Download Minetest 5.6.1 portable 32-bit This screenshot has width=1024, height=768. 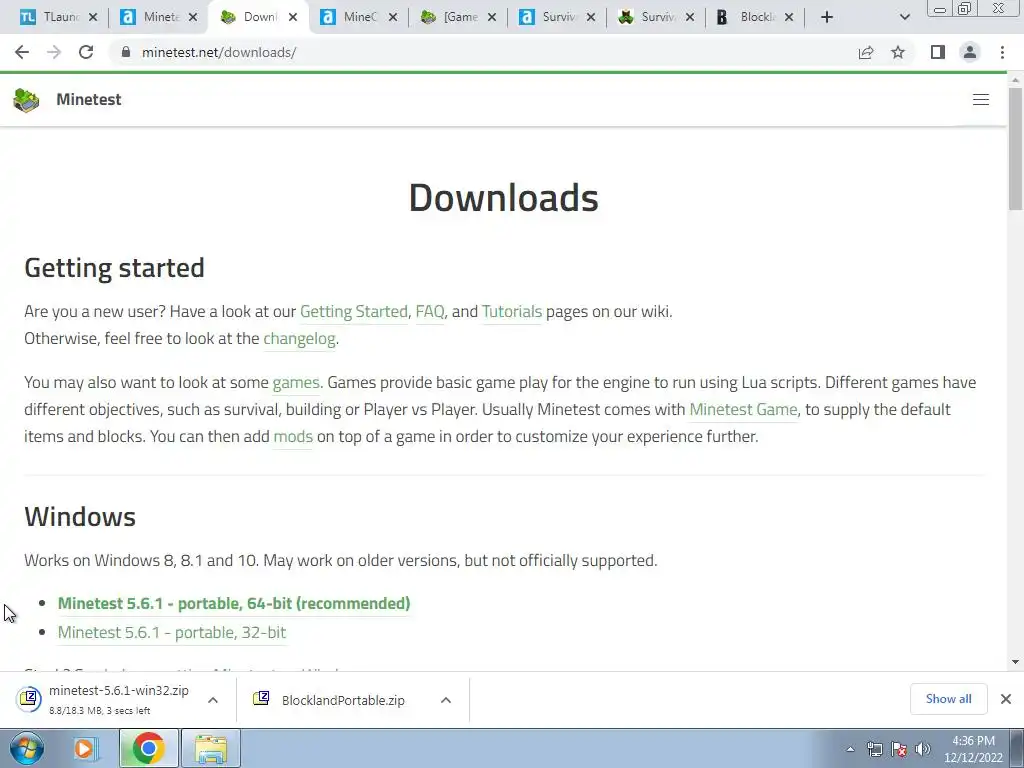(x=172, y=632)
